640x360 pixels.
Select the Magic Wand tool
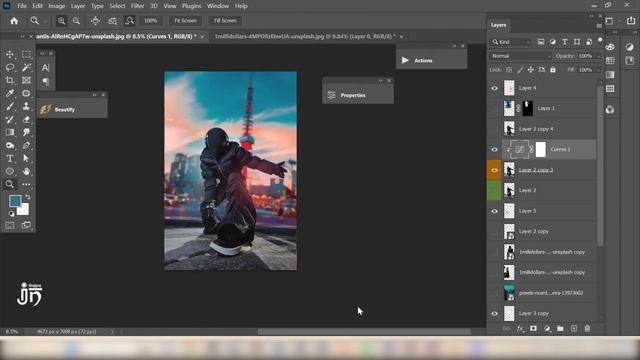(26, 67)
